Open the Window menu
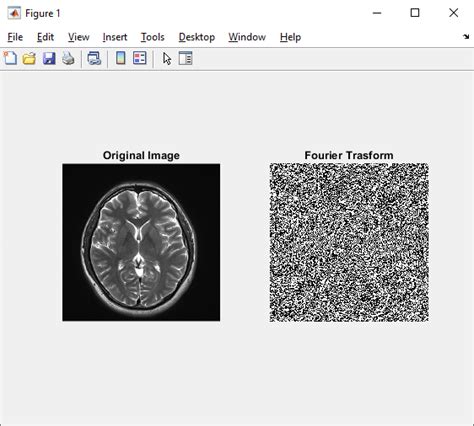The image size is (474, 426). pos(247,37)
